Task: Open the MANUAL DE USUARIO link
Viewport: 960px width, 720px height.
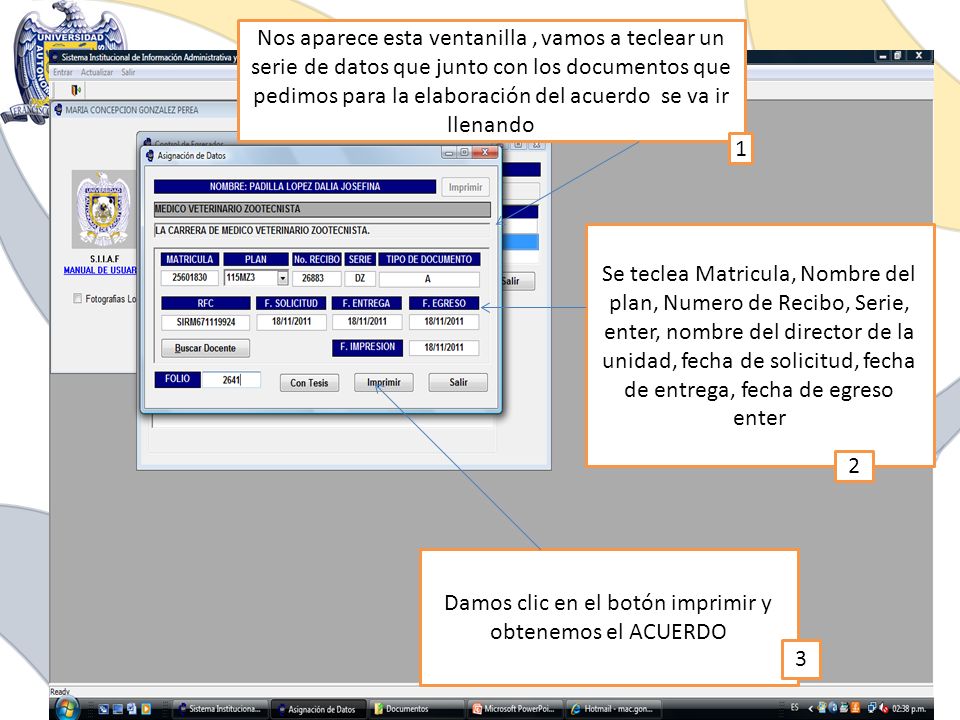Action: [100, 270]
